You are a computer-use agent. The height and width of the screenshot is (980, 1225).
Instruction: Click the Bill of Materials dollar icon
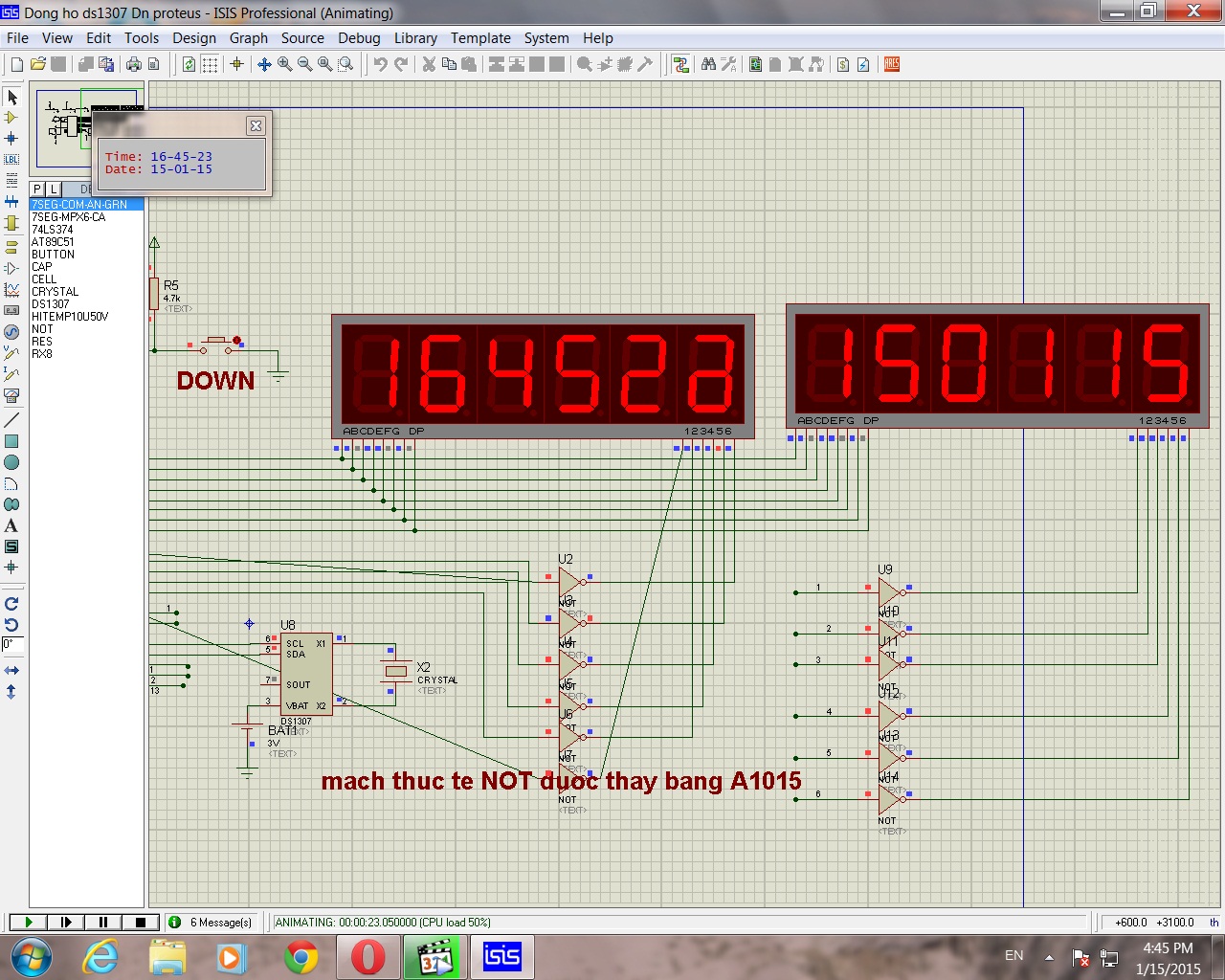843,64
